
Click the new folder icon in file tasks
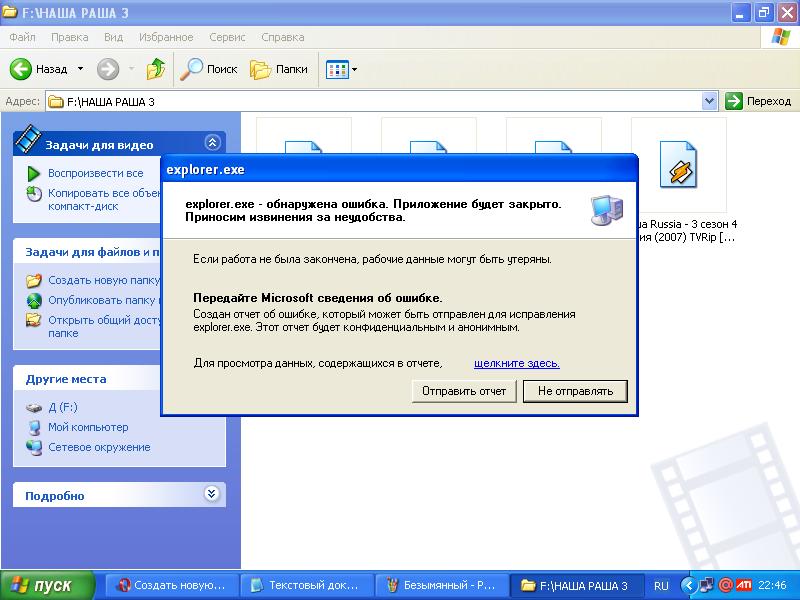click(34, 280)
